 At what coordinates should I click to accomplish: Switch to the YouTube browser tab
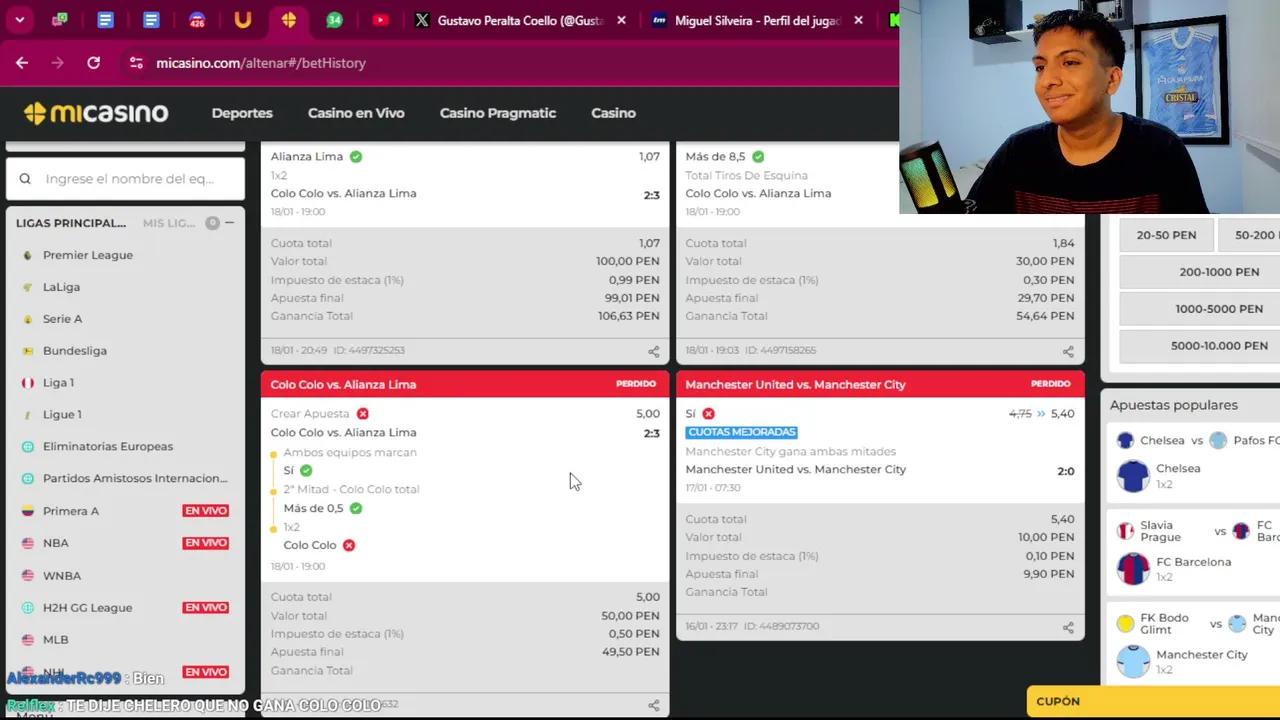pyautogui.click(x=380, y=20)
